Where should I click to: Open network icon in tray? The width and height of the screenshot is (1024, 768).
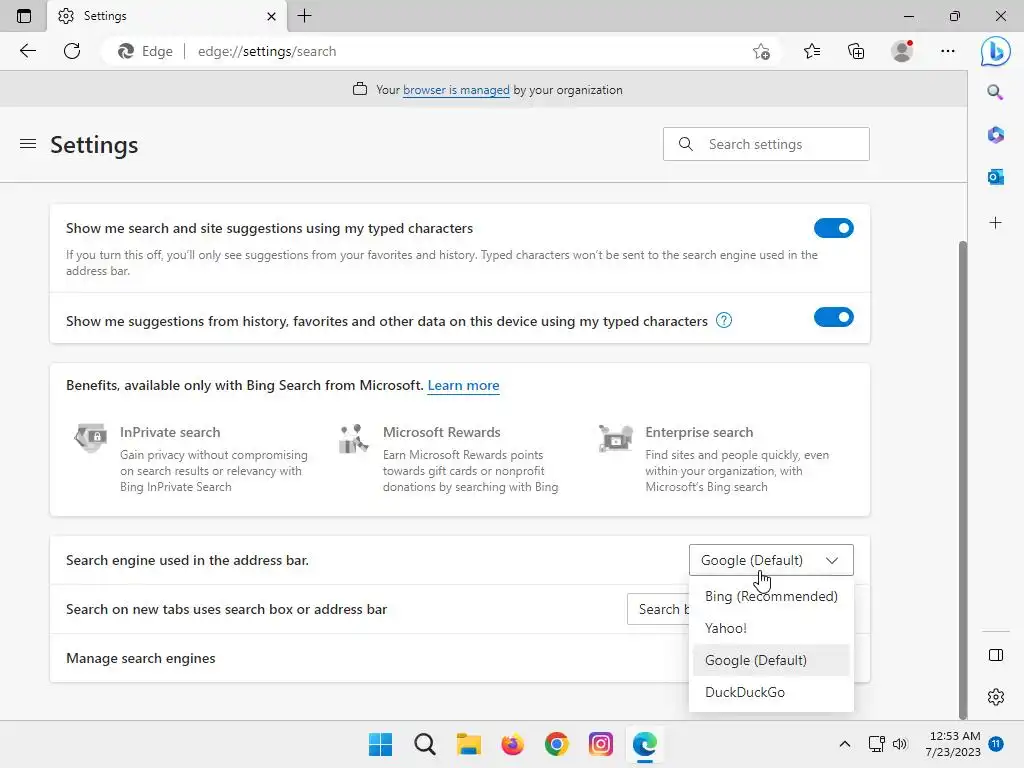876,744
